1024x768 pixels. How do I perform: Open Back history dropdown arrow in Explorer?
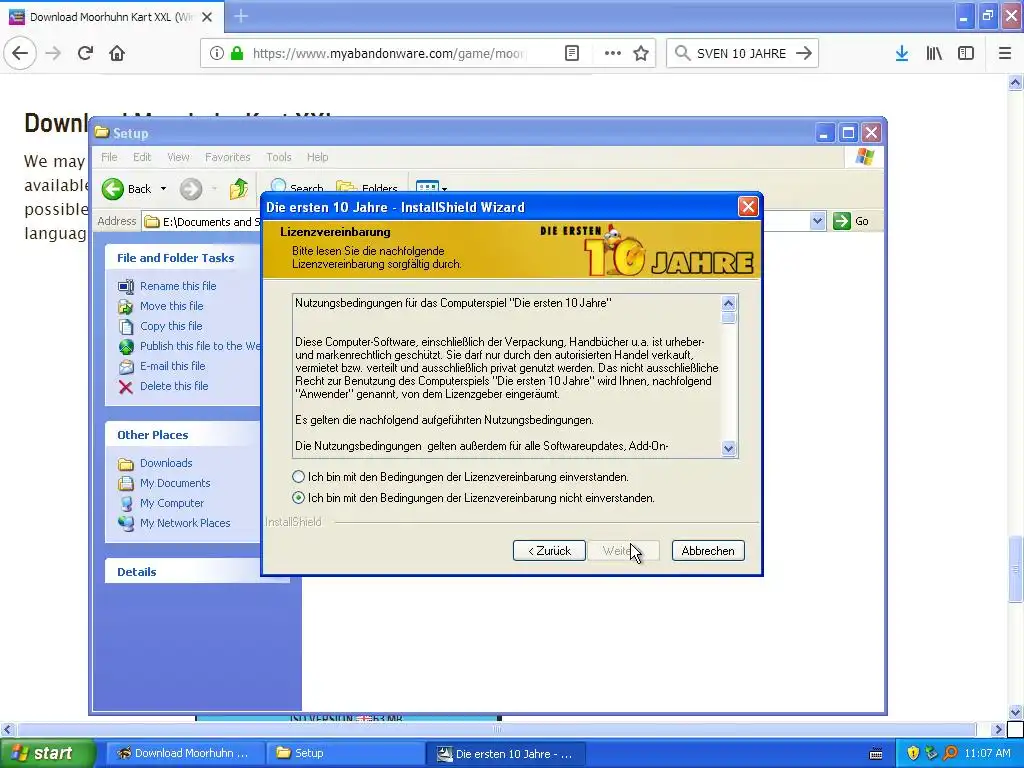click(x=163, y=189)
